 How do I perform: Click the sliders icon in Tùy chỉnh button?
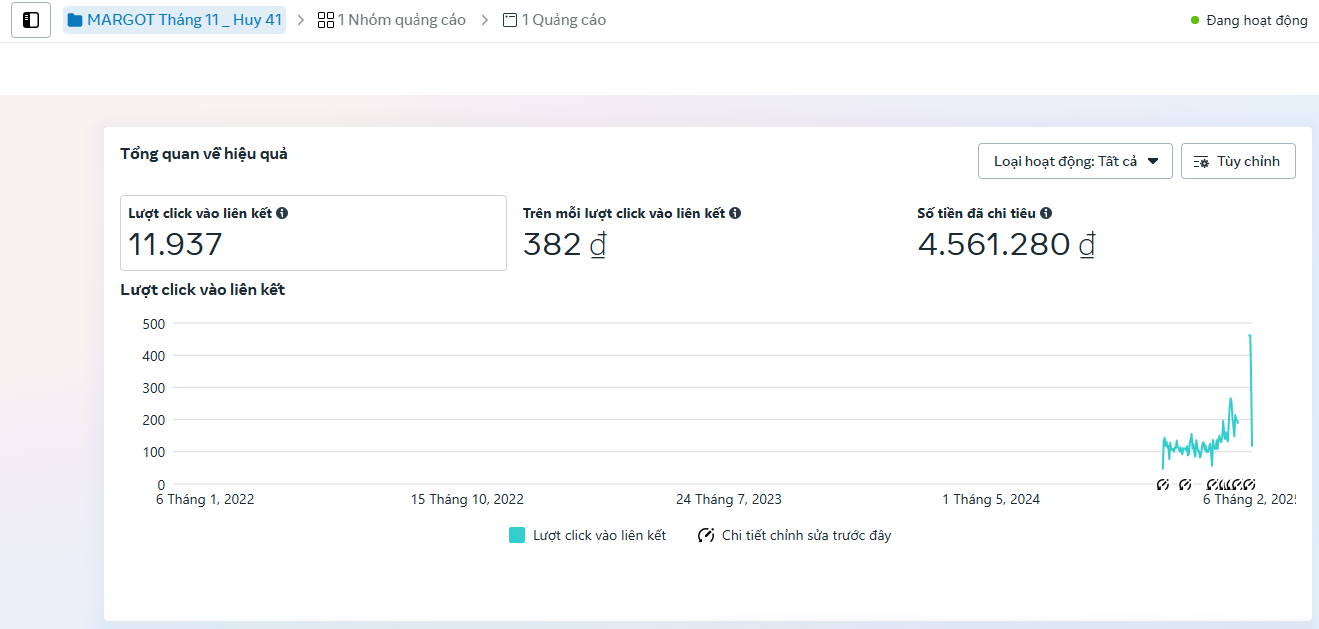pyautogui.click(x=1202, y=161)
